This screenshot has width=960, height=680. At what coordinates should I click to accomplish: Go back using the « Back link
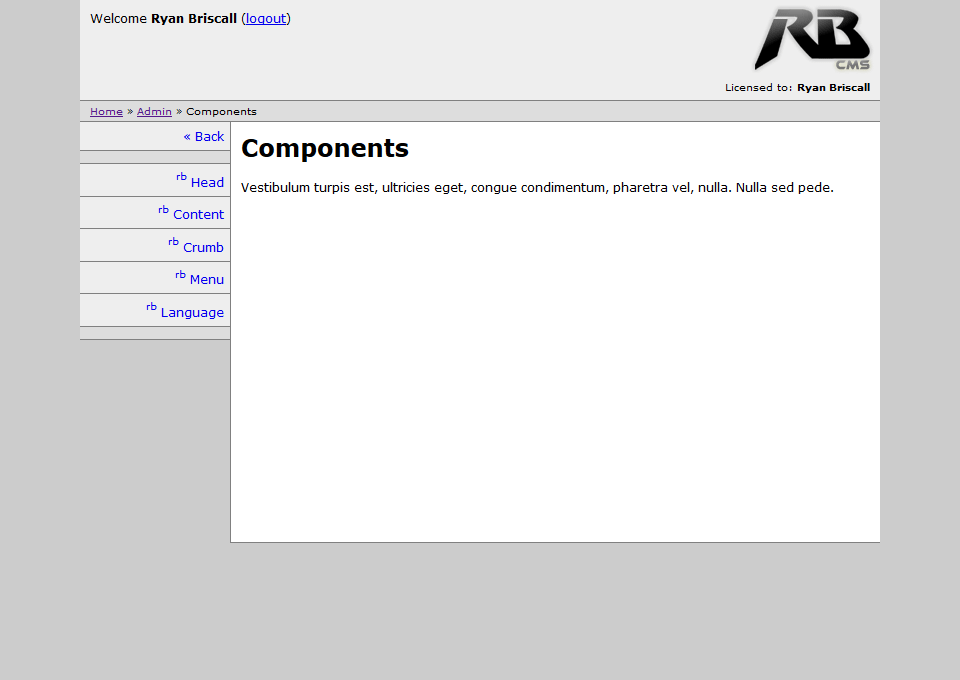pos(204,137)
